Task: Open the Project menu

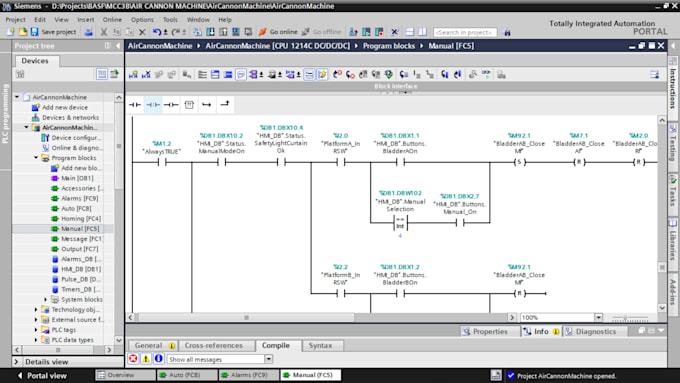Action: pos(15,20)
